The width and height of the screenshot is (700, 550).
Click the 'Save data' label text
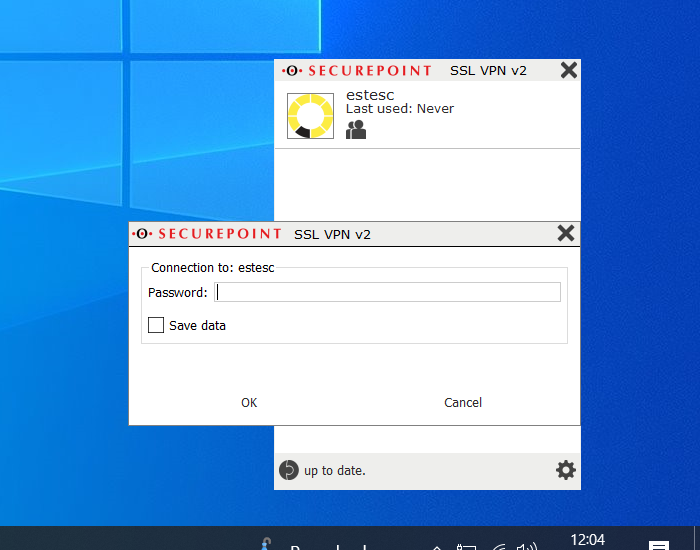tap(197, 325)
